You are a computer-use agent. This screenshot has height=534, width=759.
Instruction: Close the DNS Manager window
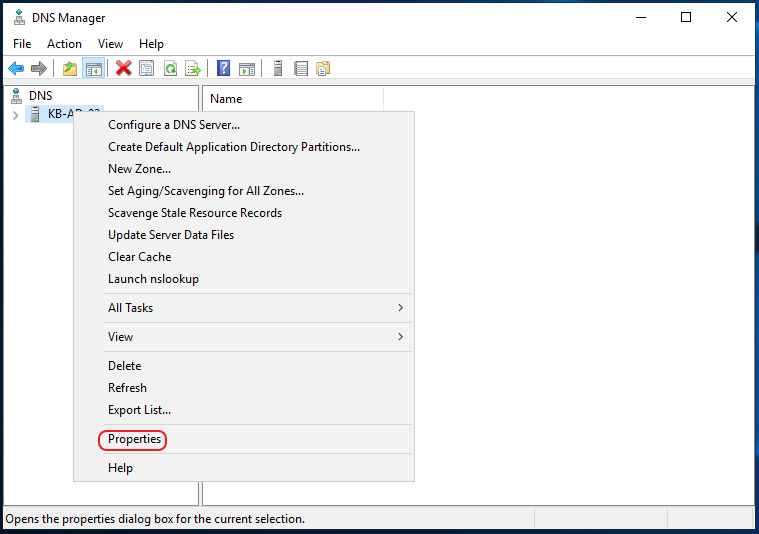click(x=731, y=17)
